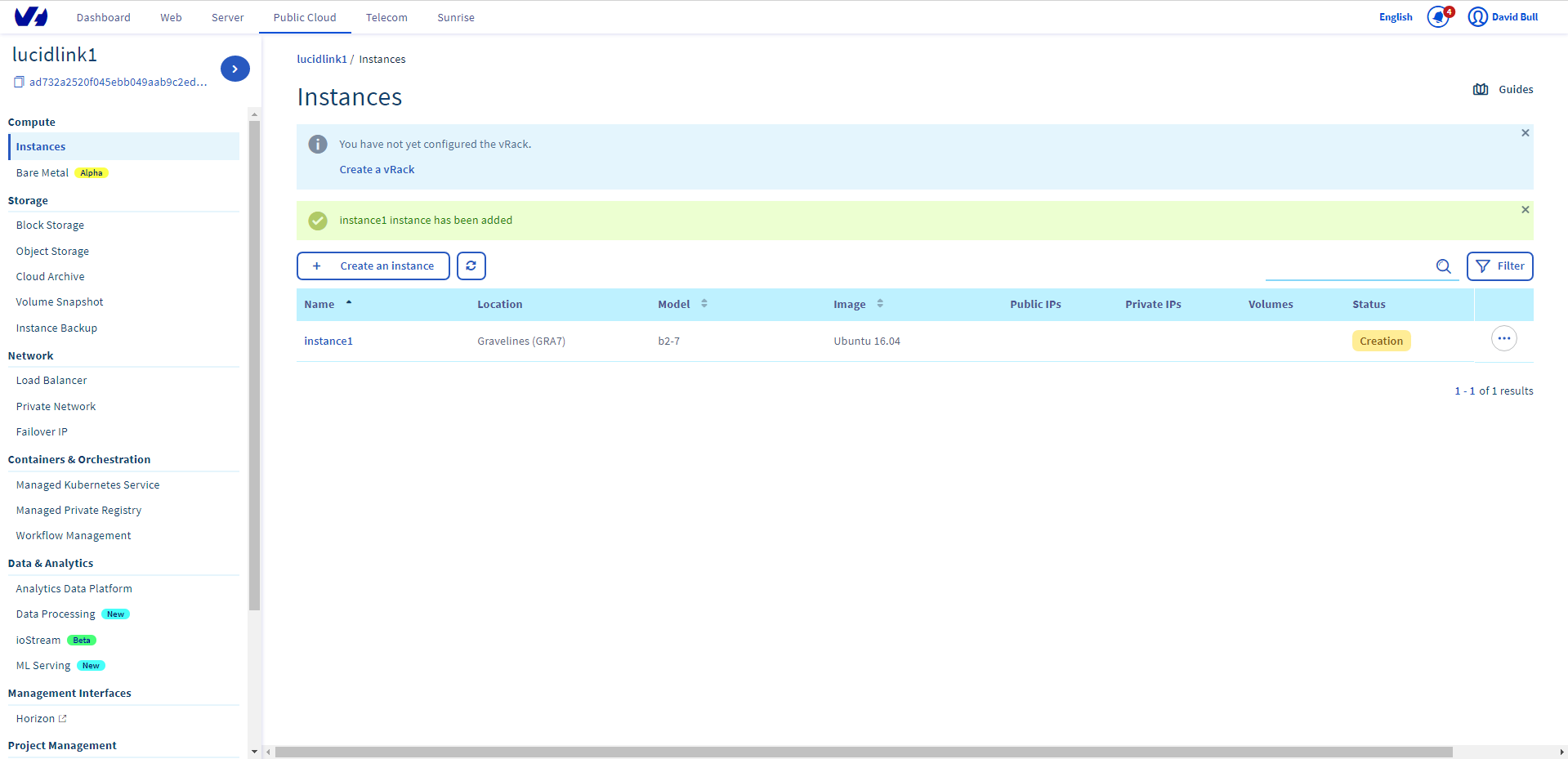Sort instances by Image column
The width and height of the screenshot is (1568, 759).
[x=858, y=304]
